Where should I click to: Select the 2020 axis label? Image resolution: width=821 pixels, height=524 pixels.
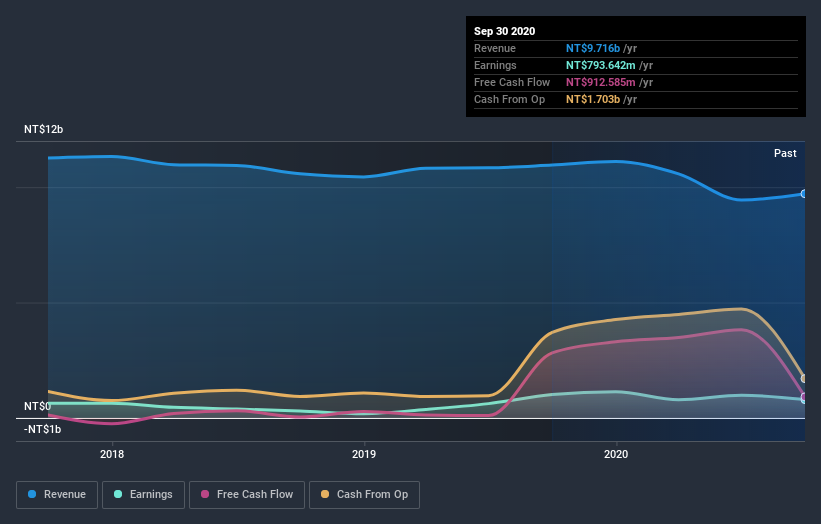pos(616,454)
